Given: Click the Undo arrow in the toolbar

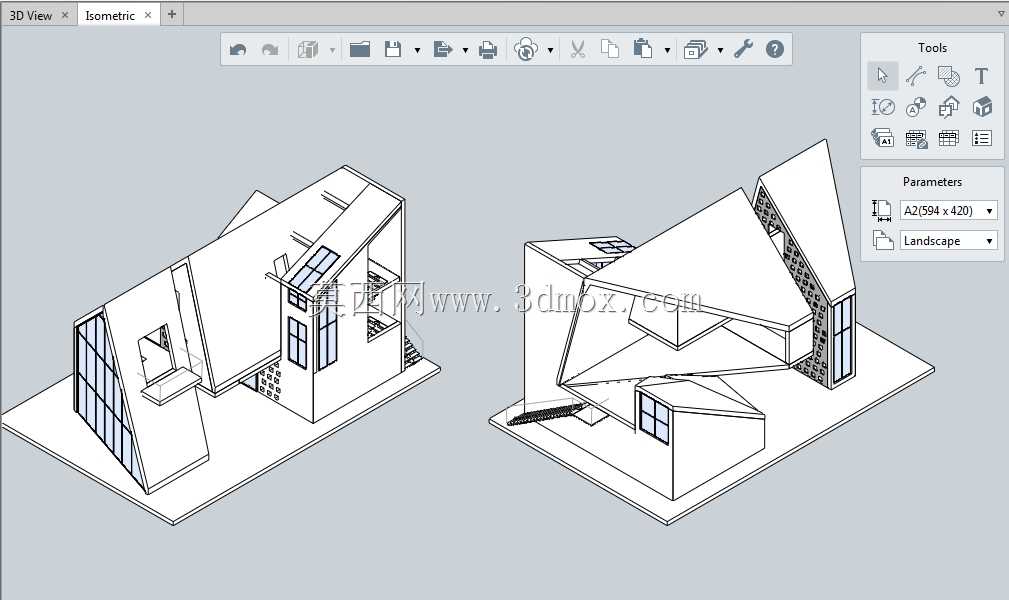Looking at the screenshot, I should pos(238,50).
